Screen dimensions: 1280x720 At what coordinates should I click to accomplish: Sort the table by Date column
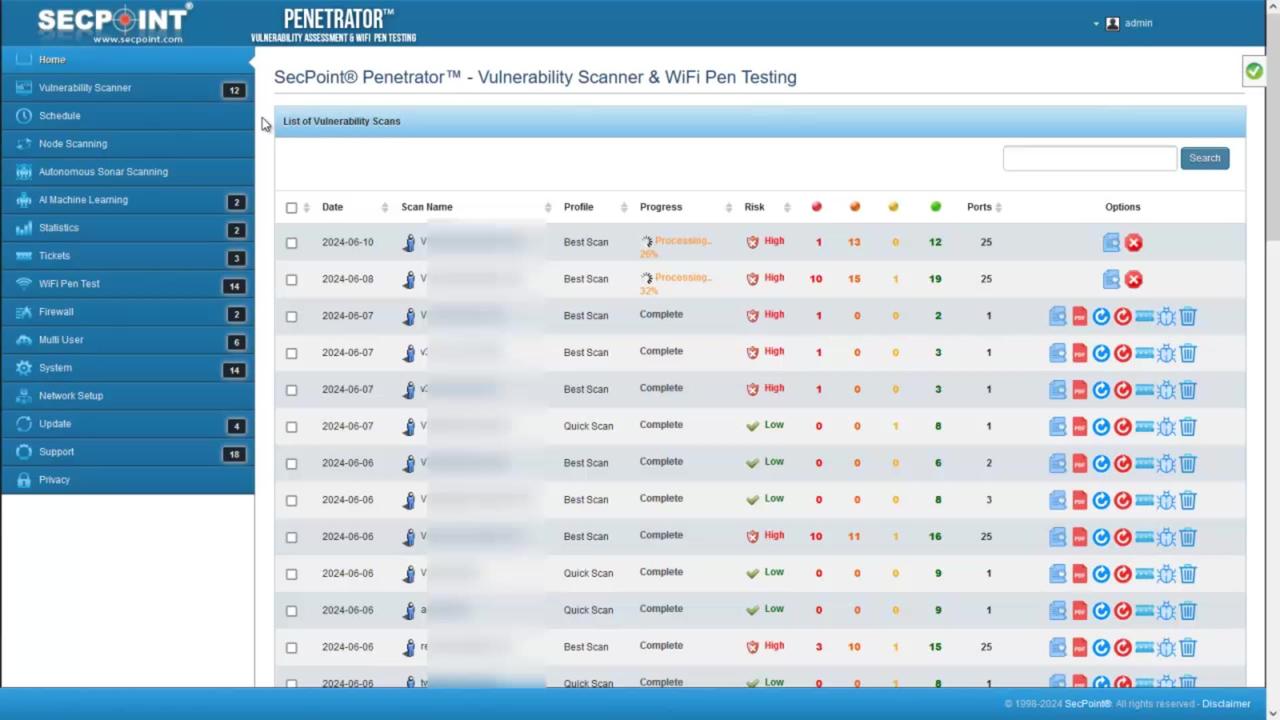(x=332, y=206)
